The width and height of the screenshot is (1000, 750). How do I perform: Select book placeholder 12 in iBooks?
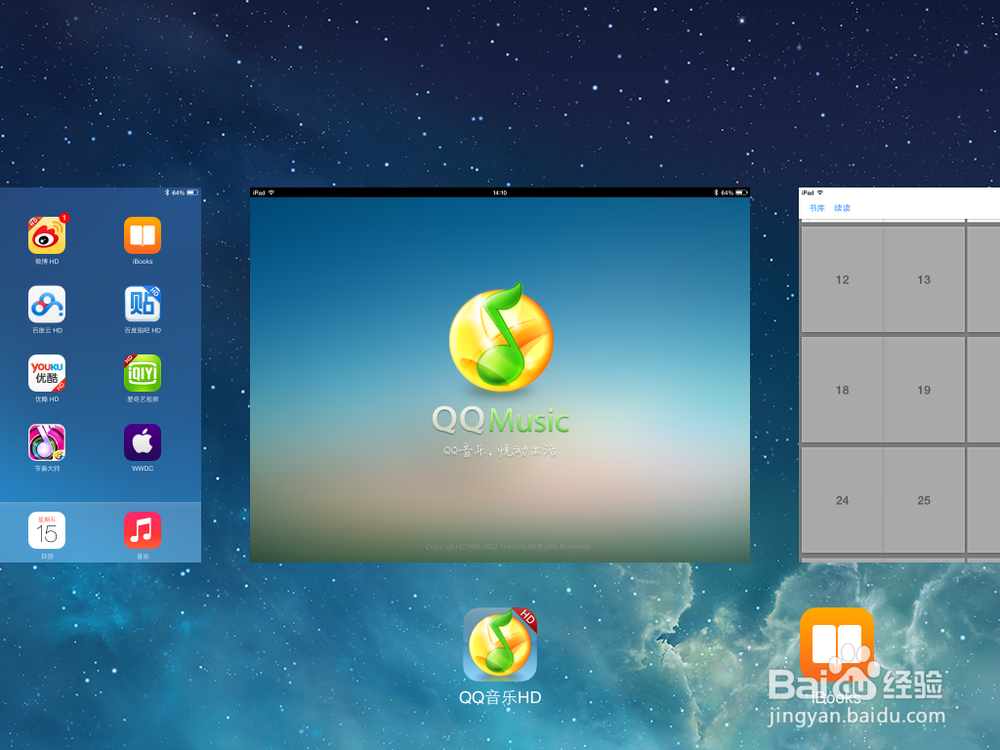(x=842, y=279)
